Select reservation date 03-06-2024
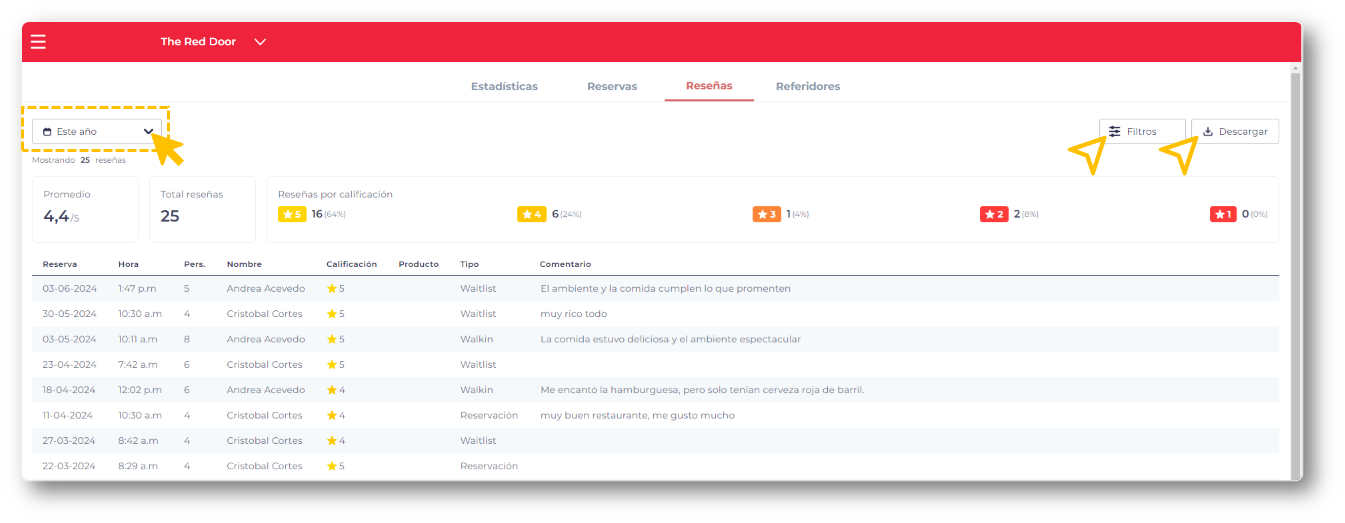 point(69,288)
